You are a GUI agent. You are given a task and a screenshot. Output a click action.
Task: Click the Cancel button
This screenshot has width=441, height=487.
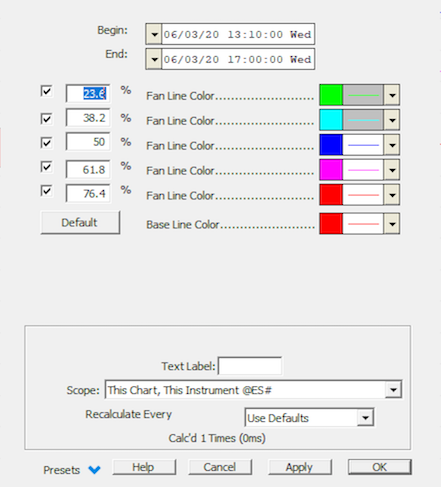[x=220, y=467]
